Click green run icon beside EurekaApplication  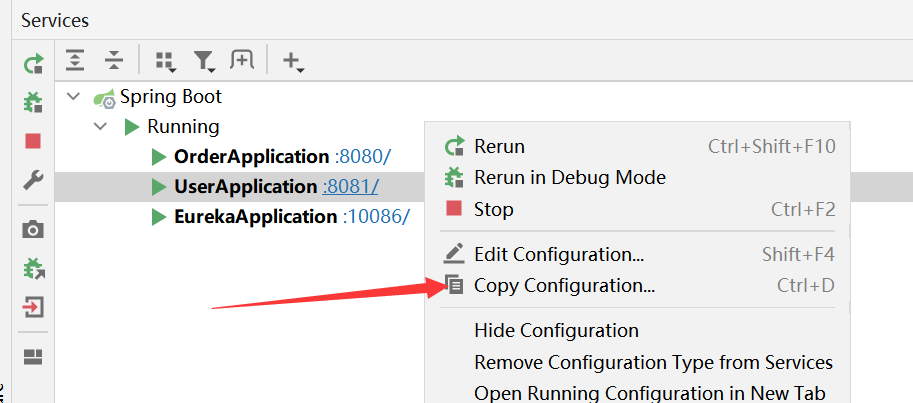pyautogui.click(x=159, y=217)
